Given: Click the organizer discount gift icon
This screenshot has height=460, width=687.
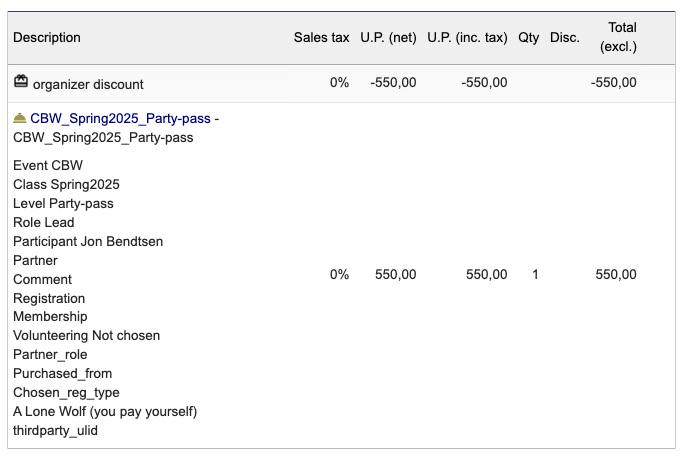Looking at the screenshot, I should click(x=21, y=81).
